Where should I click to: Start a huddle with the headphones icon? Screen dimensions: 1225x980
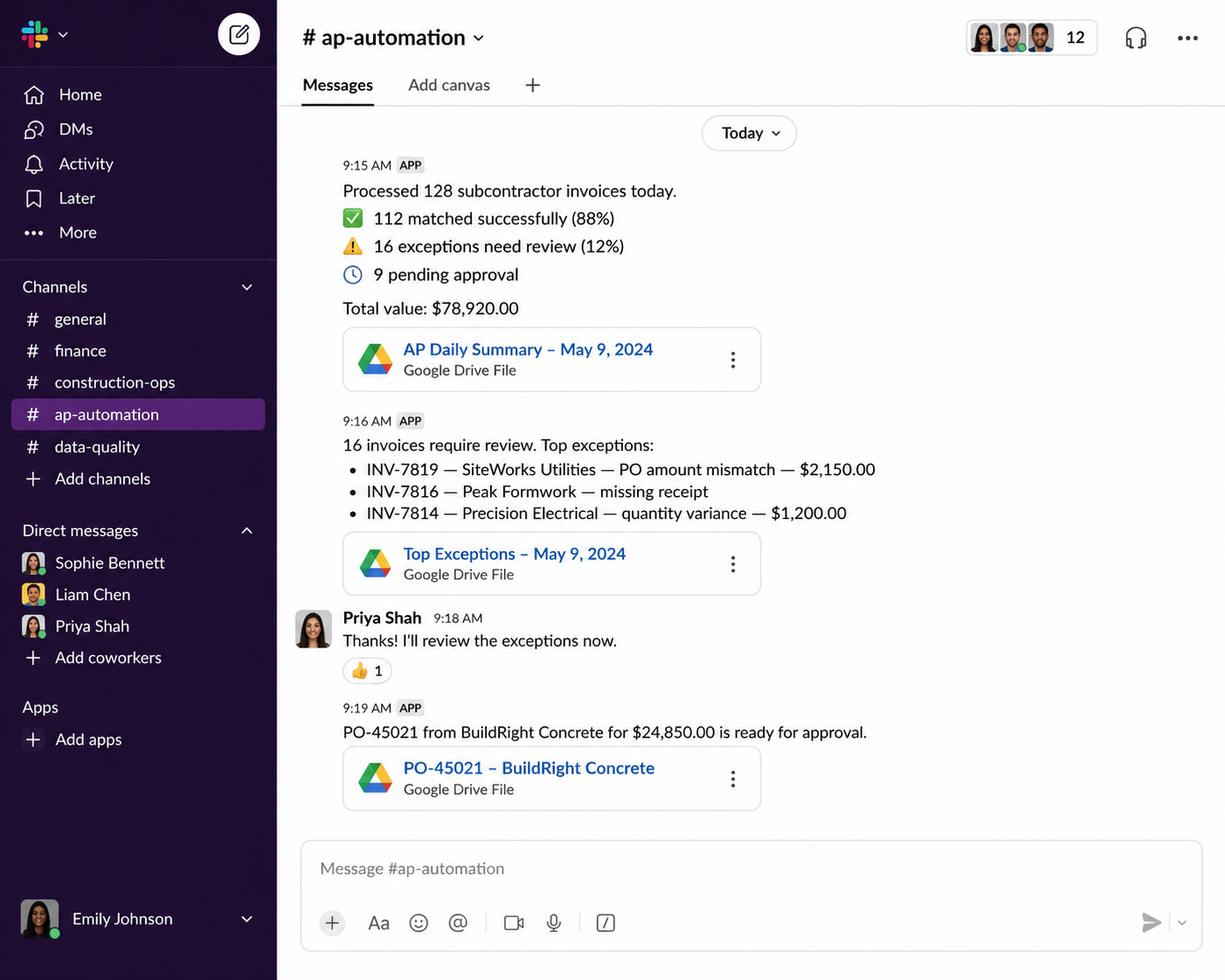pos(1136,38)
